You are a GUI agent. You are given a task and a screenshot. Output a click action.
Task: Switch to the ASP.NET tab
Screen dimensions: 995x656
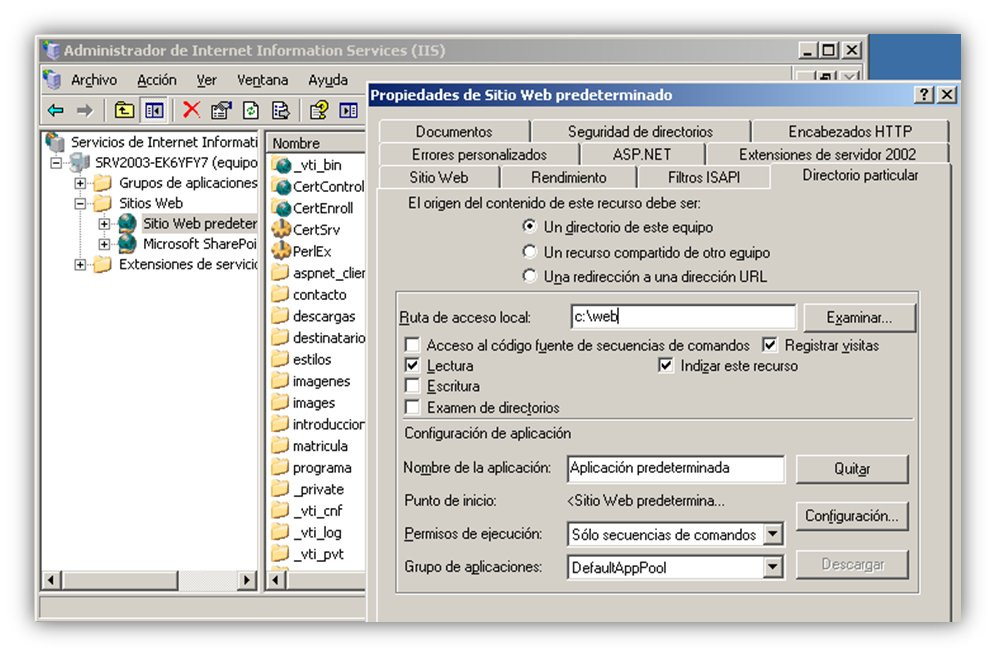coord(642,154)
